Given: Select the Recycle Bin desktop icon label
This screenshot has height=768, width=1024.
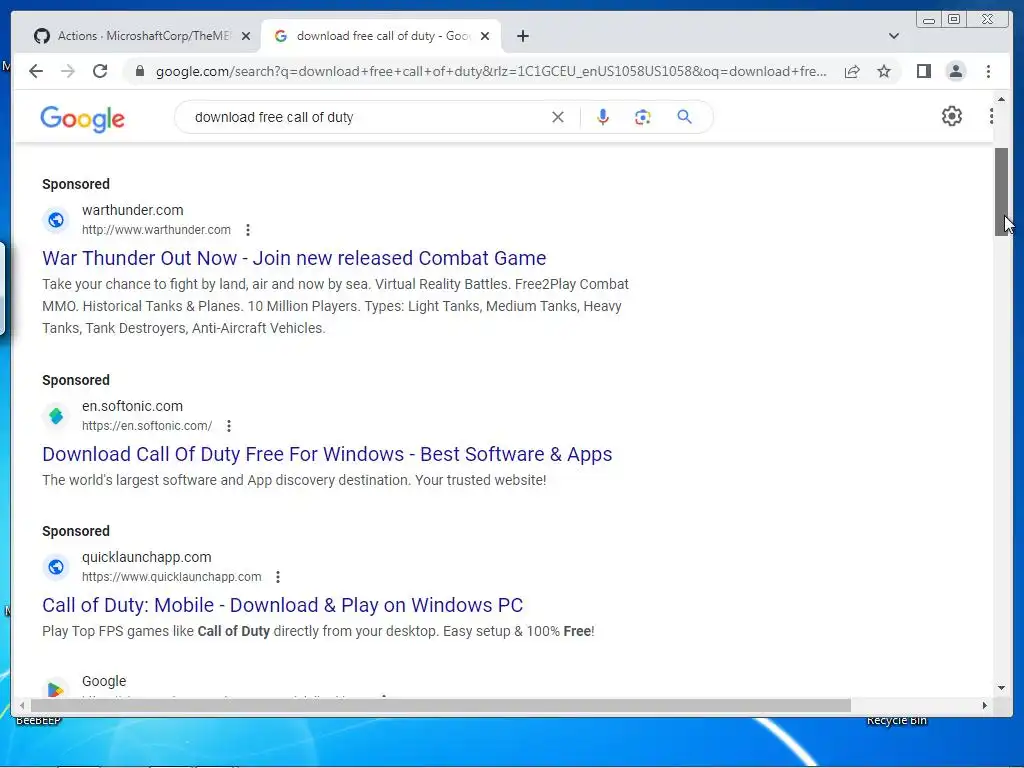Looking at the screenshot, I should [x=897, y=720].
